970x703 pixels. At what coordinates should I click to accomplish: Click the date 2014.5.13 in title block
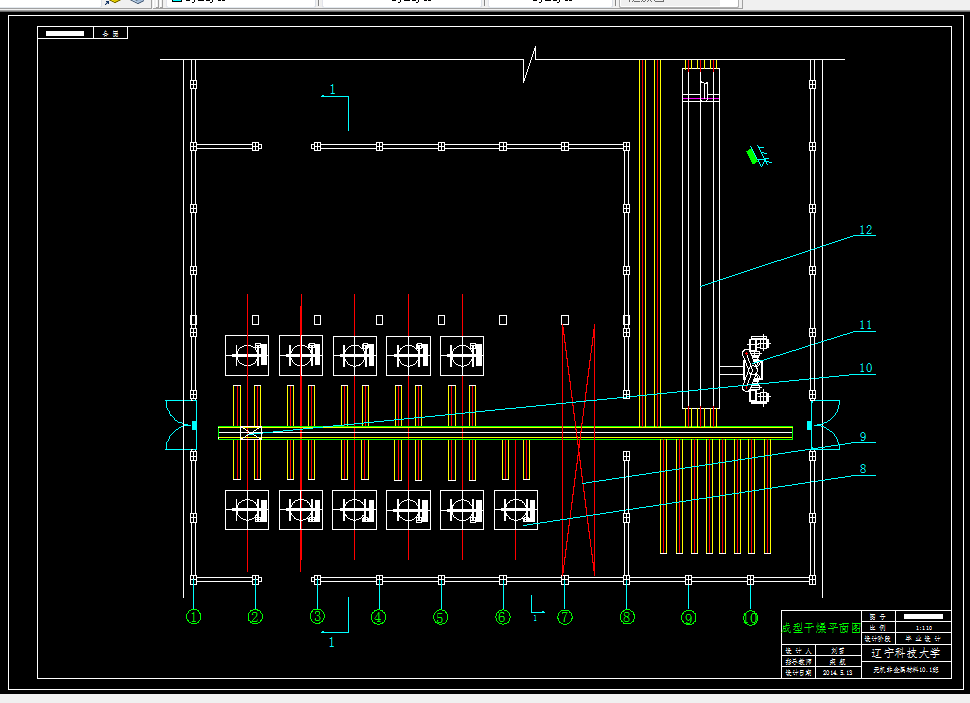click(x=838, y=673)
